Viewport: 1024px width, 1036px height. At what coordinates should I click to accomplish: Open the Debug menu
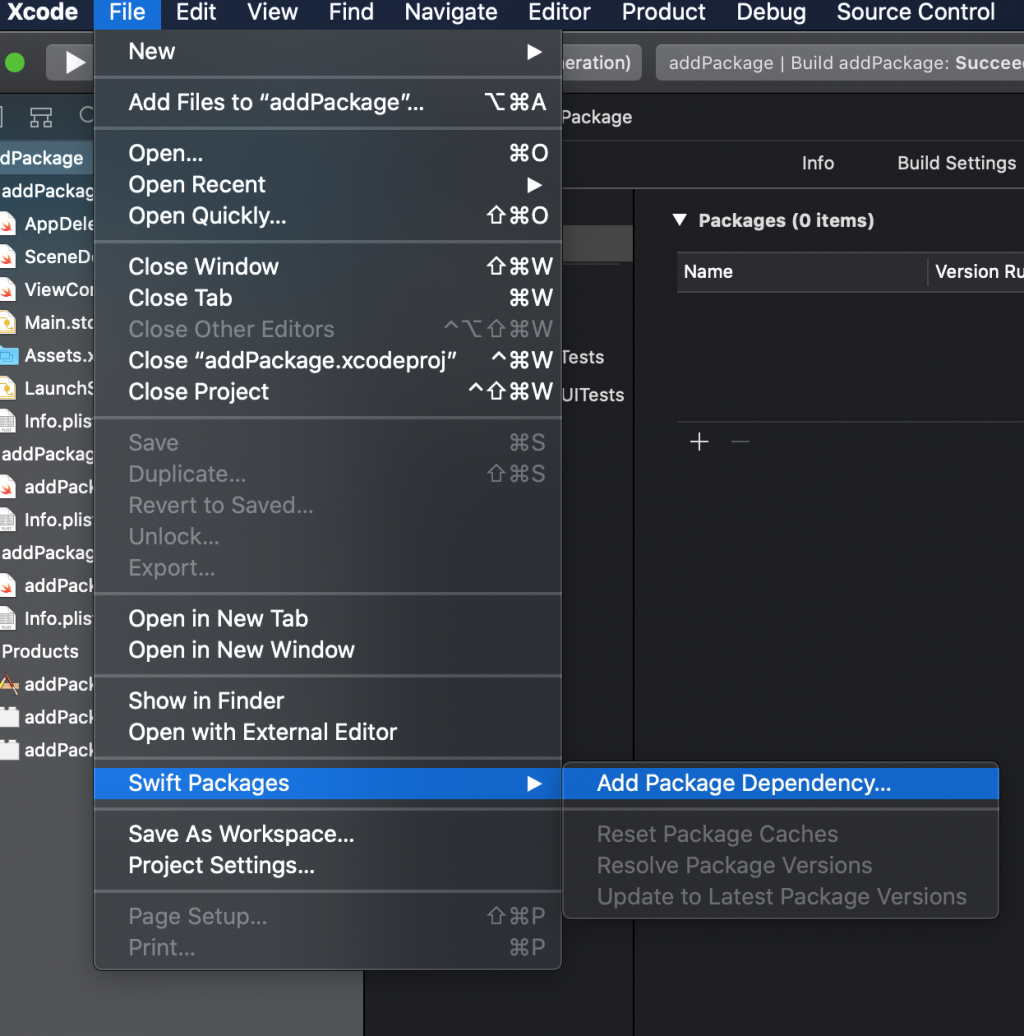[x=771, y=12]
